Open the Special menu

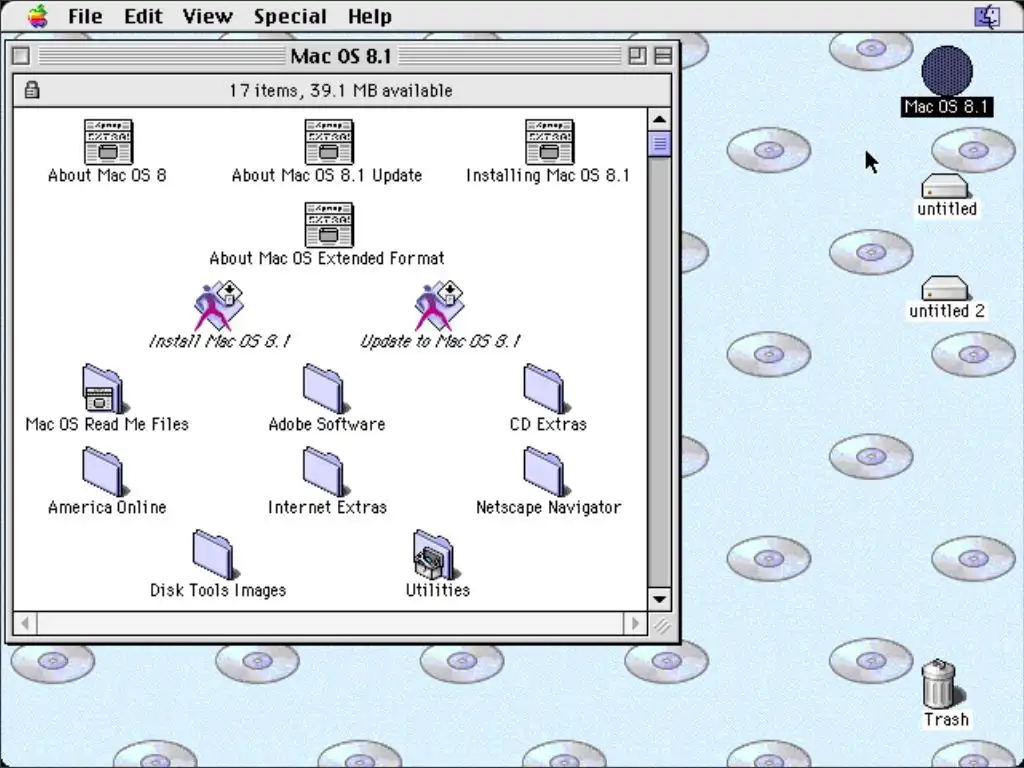pos(290,16)
